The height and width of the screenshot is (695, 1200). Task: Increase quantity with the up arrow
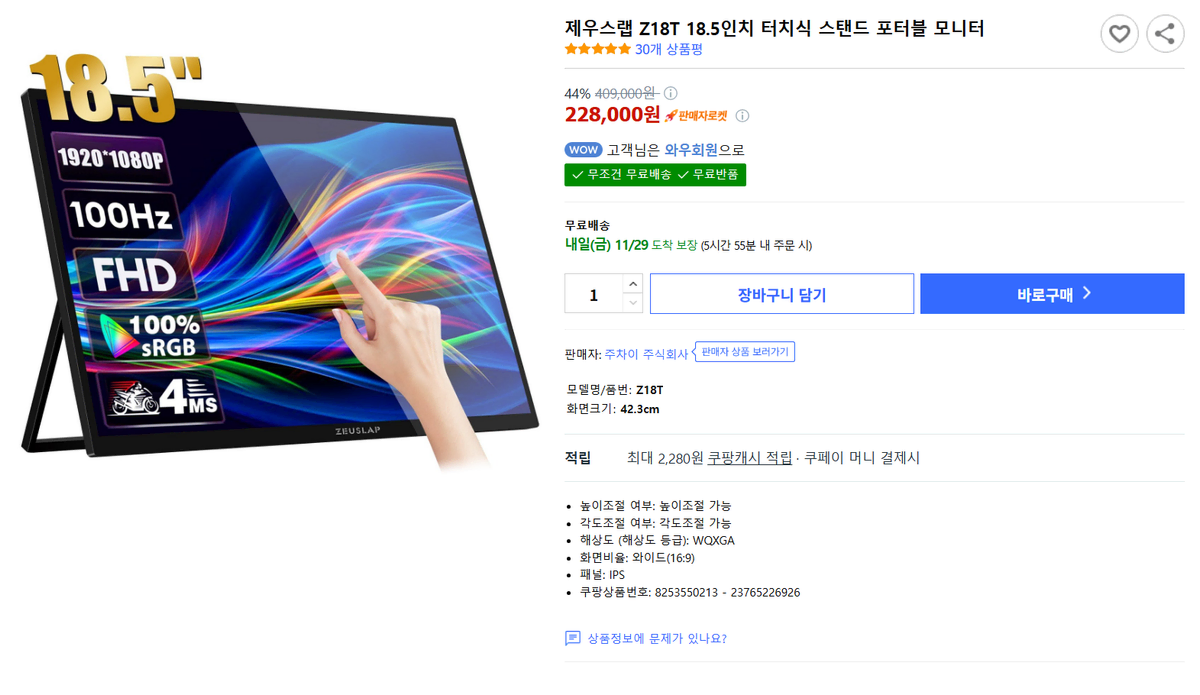[633, 284]
